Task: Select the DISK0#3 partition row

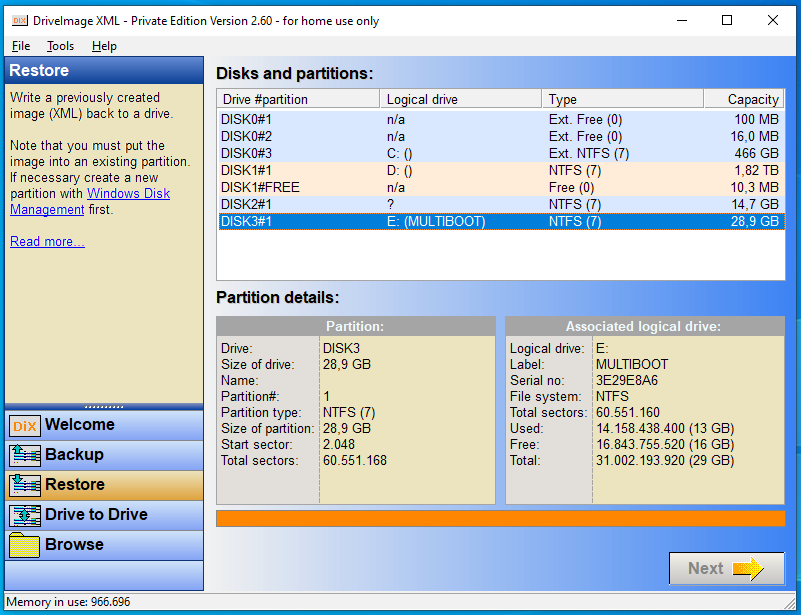Action: tap(502, 153)
